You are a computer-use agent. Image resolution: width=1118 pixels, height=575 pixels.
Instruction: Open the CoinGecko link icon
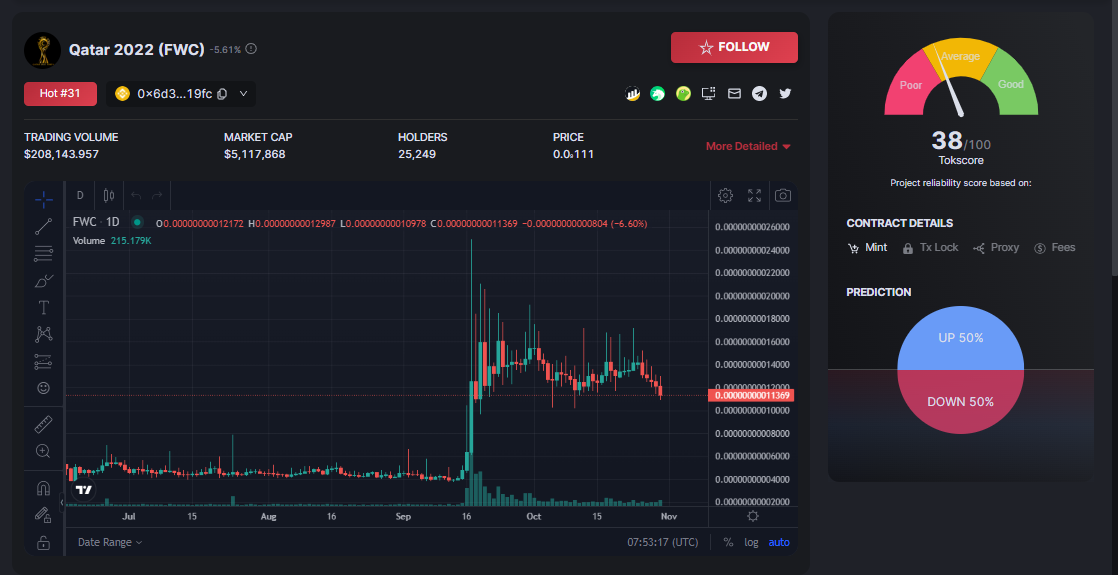(683, 93)
